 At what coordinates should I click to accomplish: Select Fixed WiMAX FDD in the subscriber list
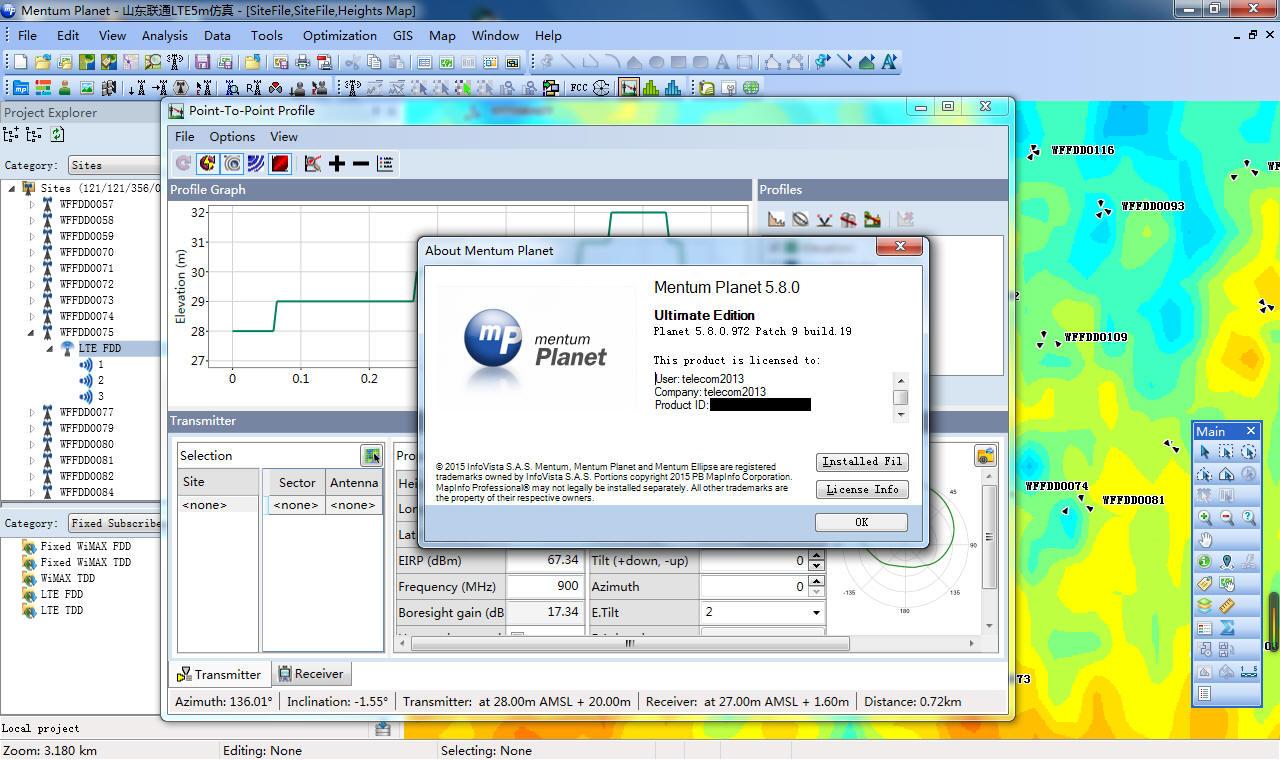[85, 546]
